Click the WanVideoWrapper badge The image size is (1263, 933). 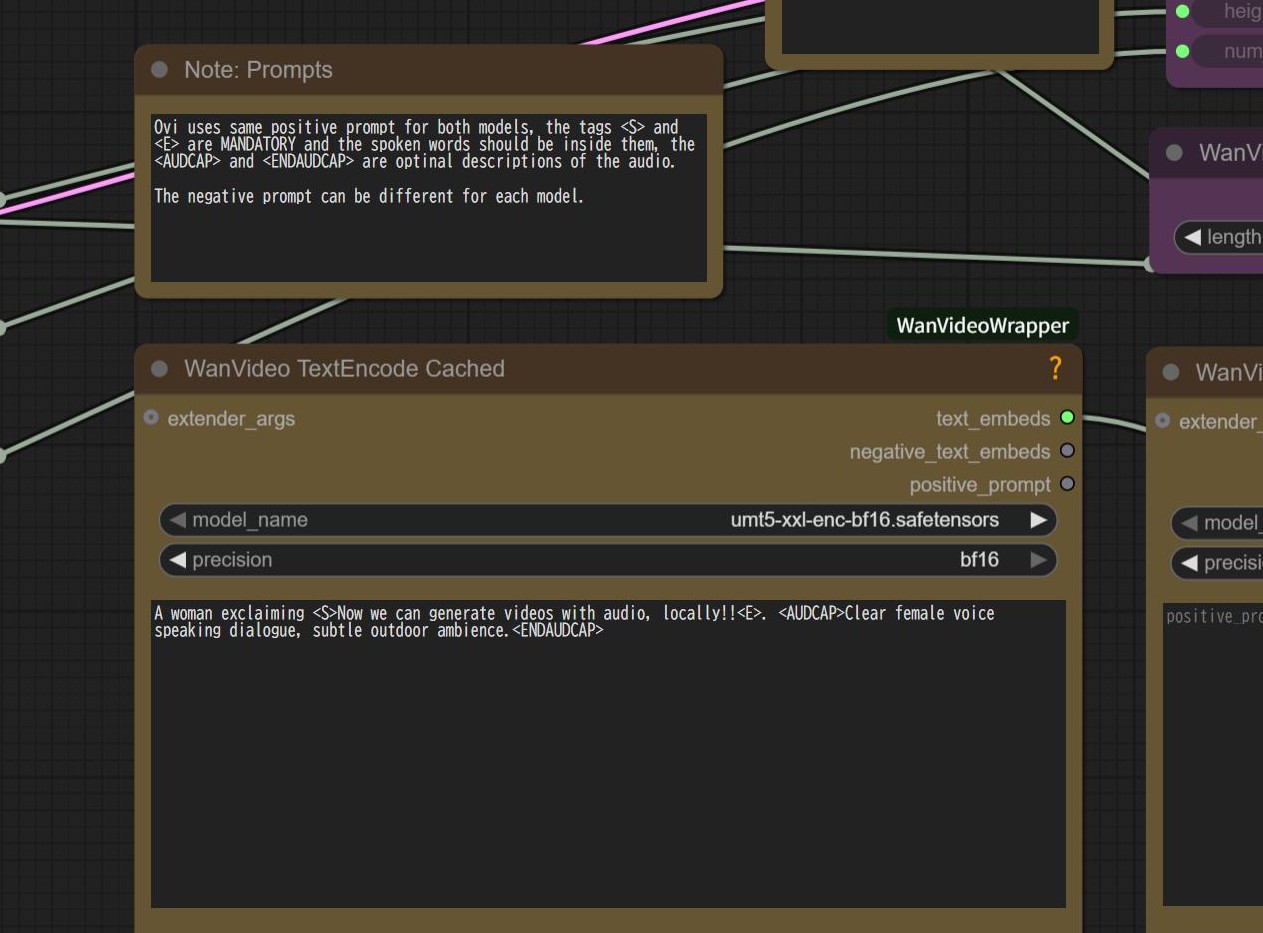982,326
